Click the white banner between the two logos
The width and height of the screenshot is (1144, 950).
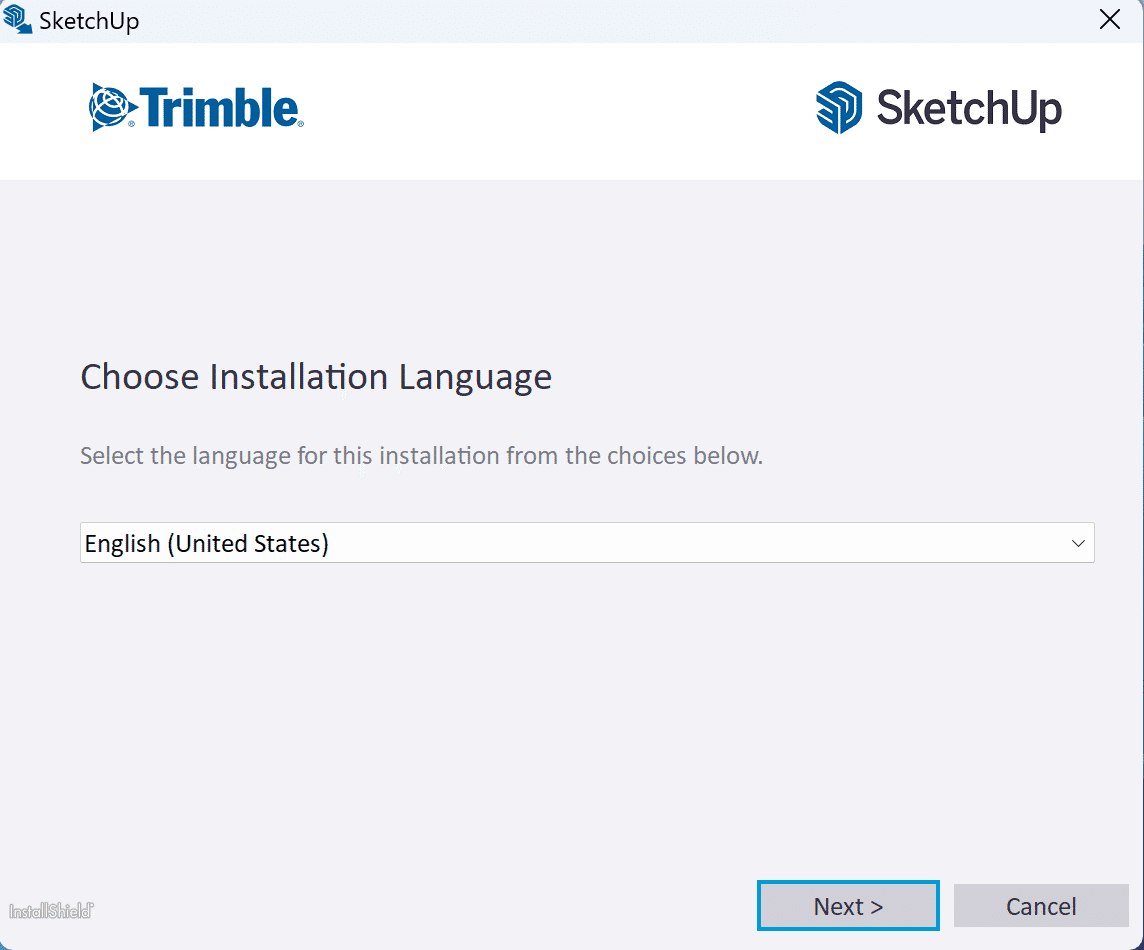560,110
